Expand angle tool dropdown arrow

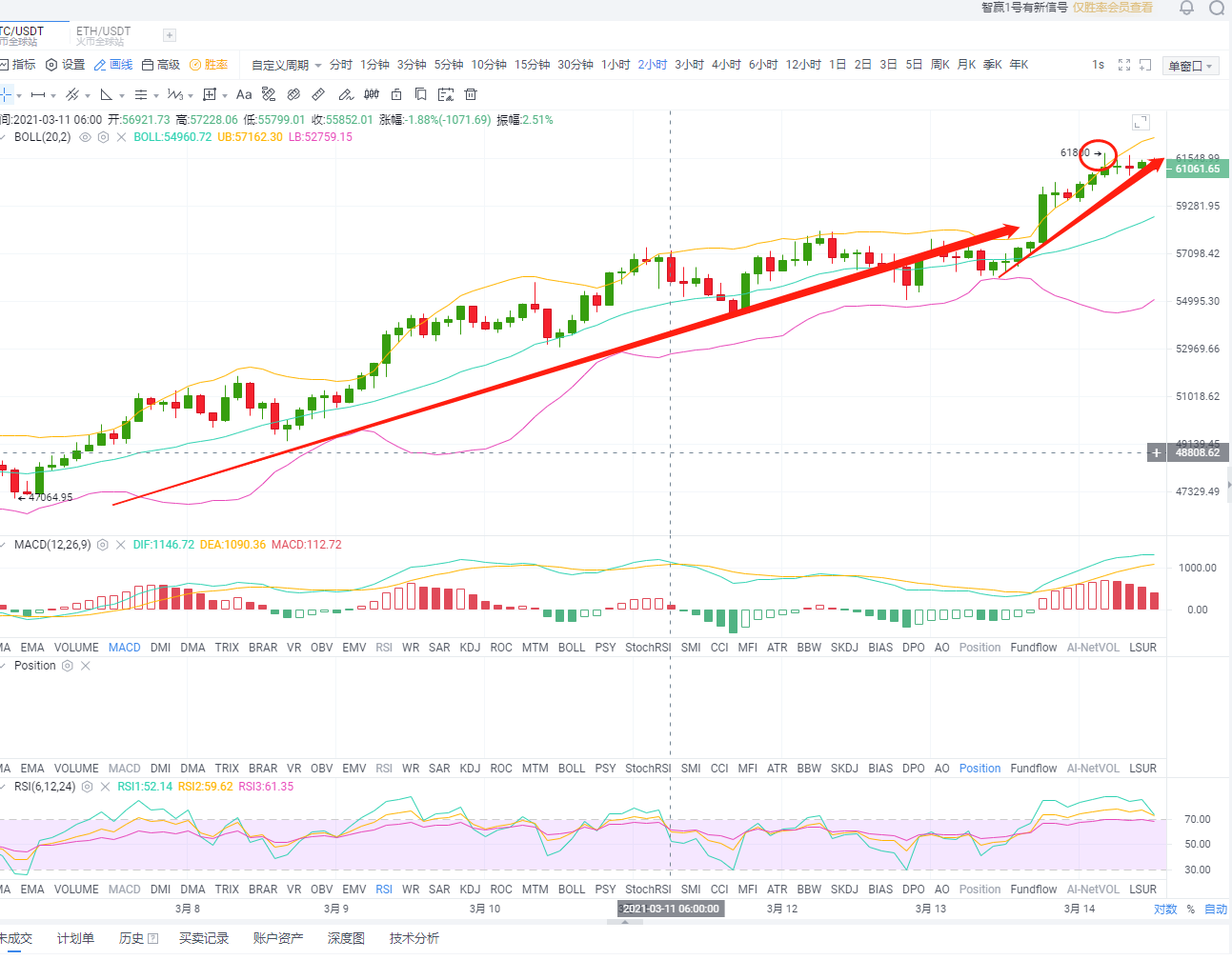tap(122, 95)
